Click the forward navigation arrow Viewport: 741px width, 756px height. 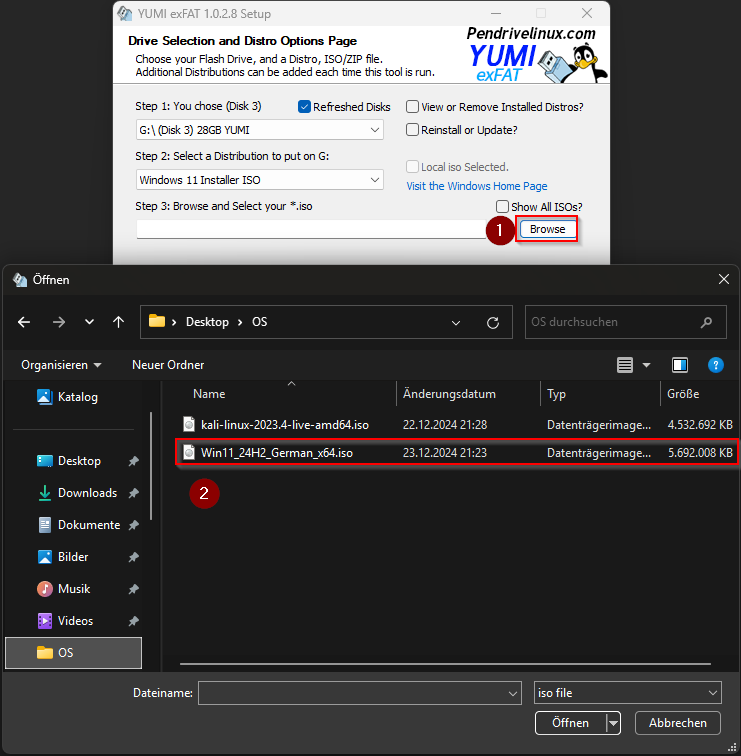(x=57, y=322)
